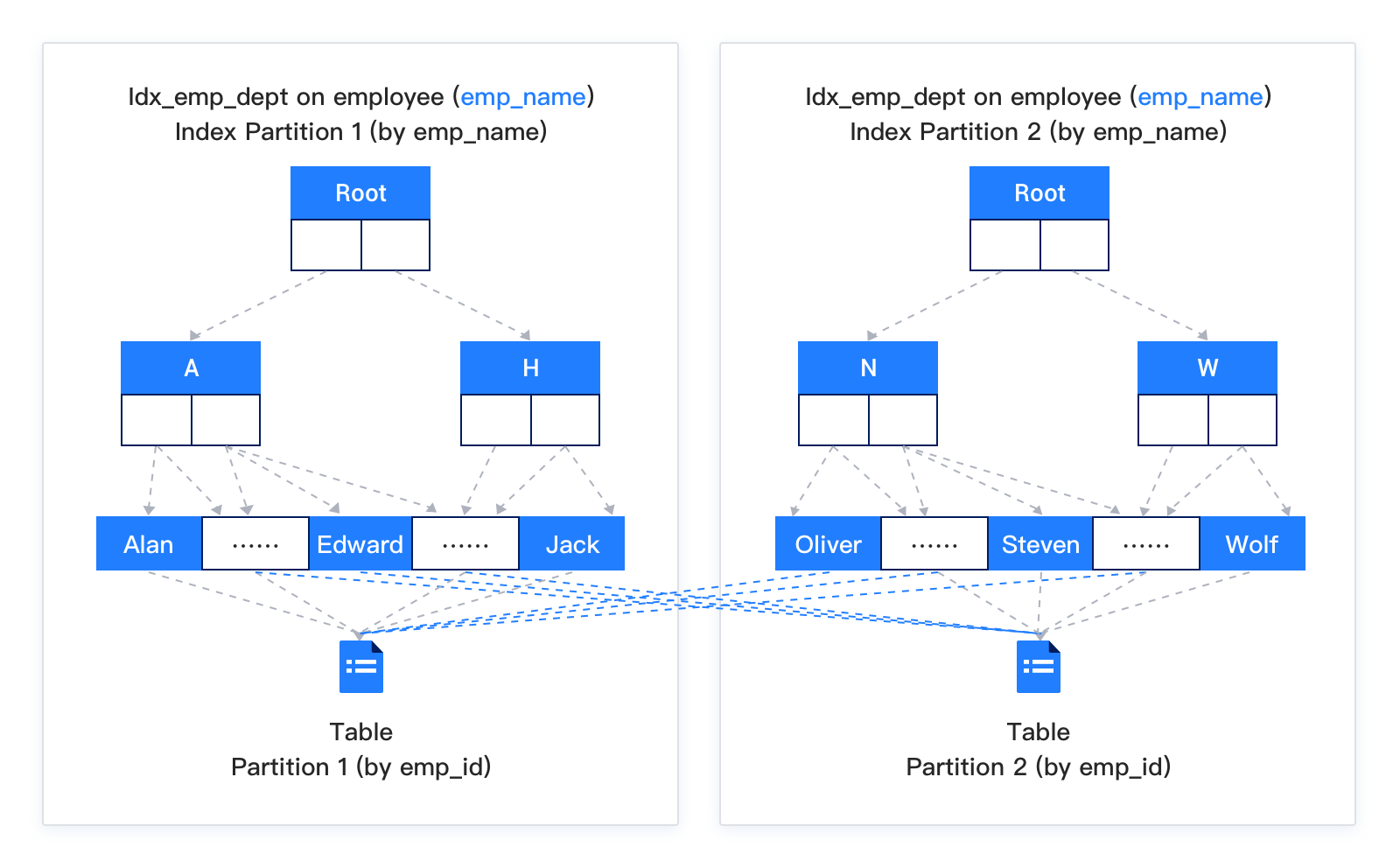
Task: Click the W branch node
Action: pyautogui.click(x=1207, y=368)
